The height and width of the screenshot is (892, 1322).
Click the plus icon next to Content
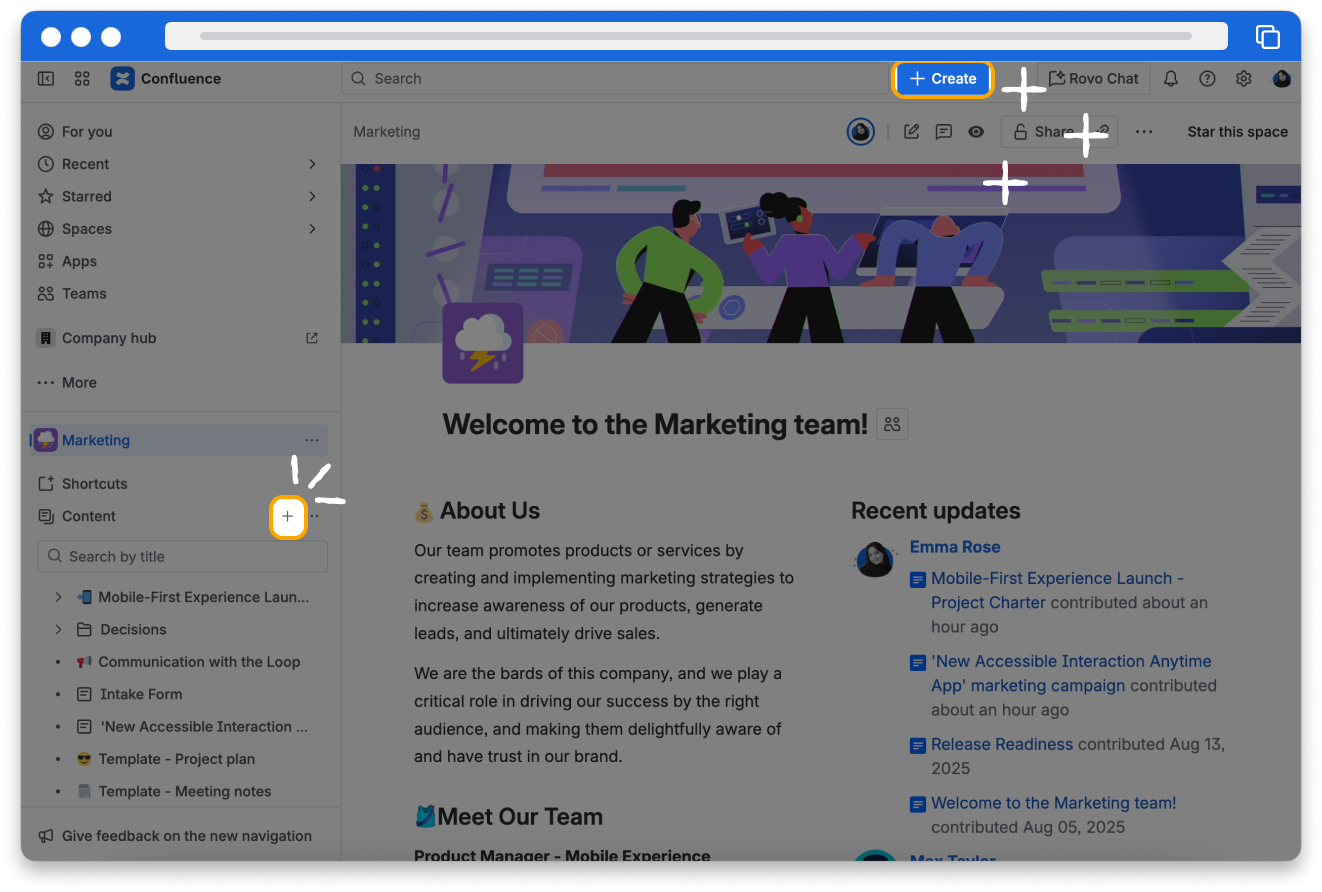tap(288, 517)
